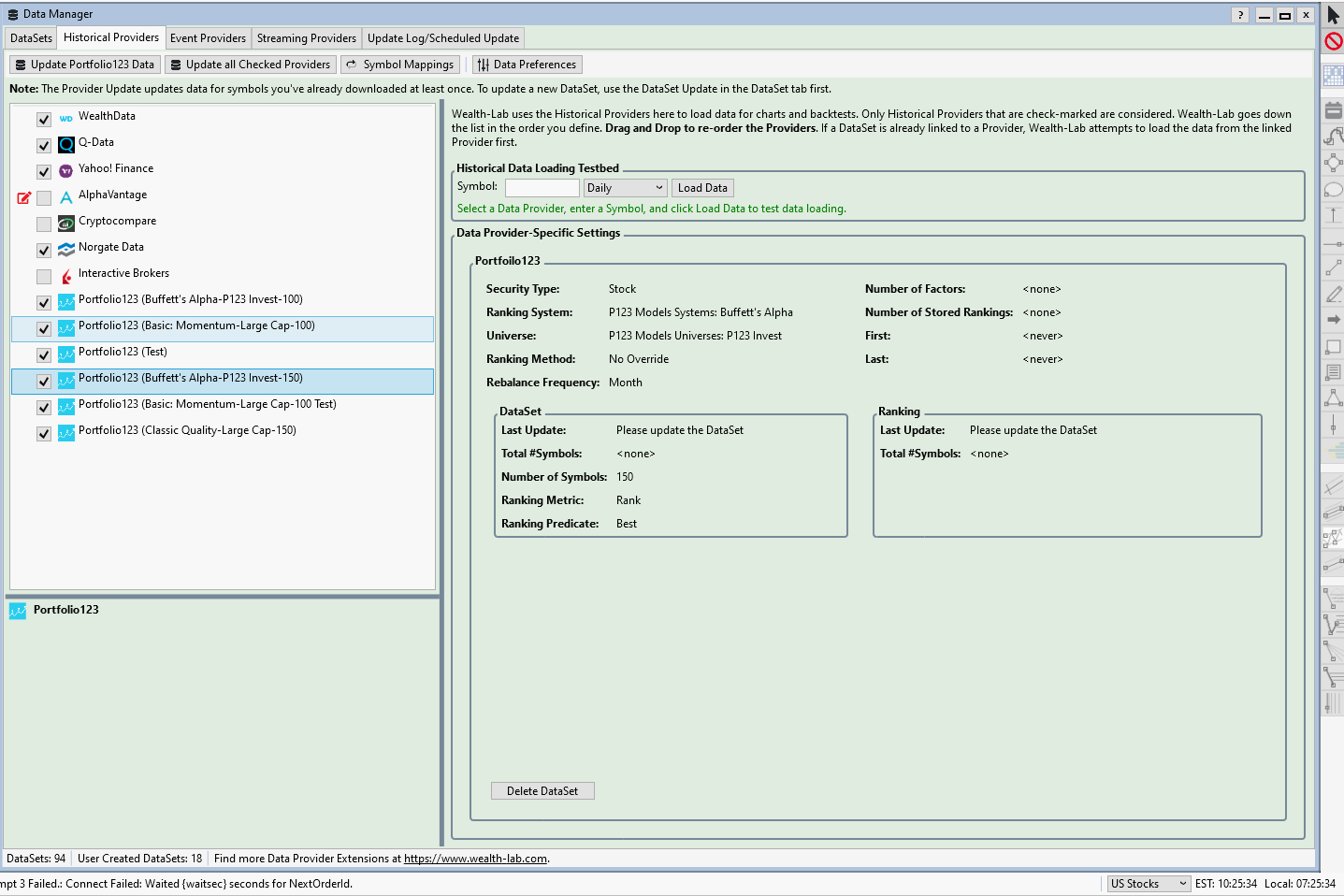The width and height of the screenshot is (1344, 896).
Task: Open the Event Providers tab
Action: coord(208,38)
